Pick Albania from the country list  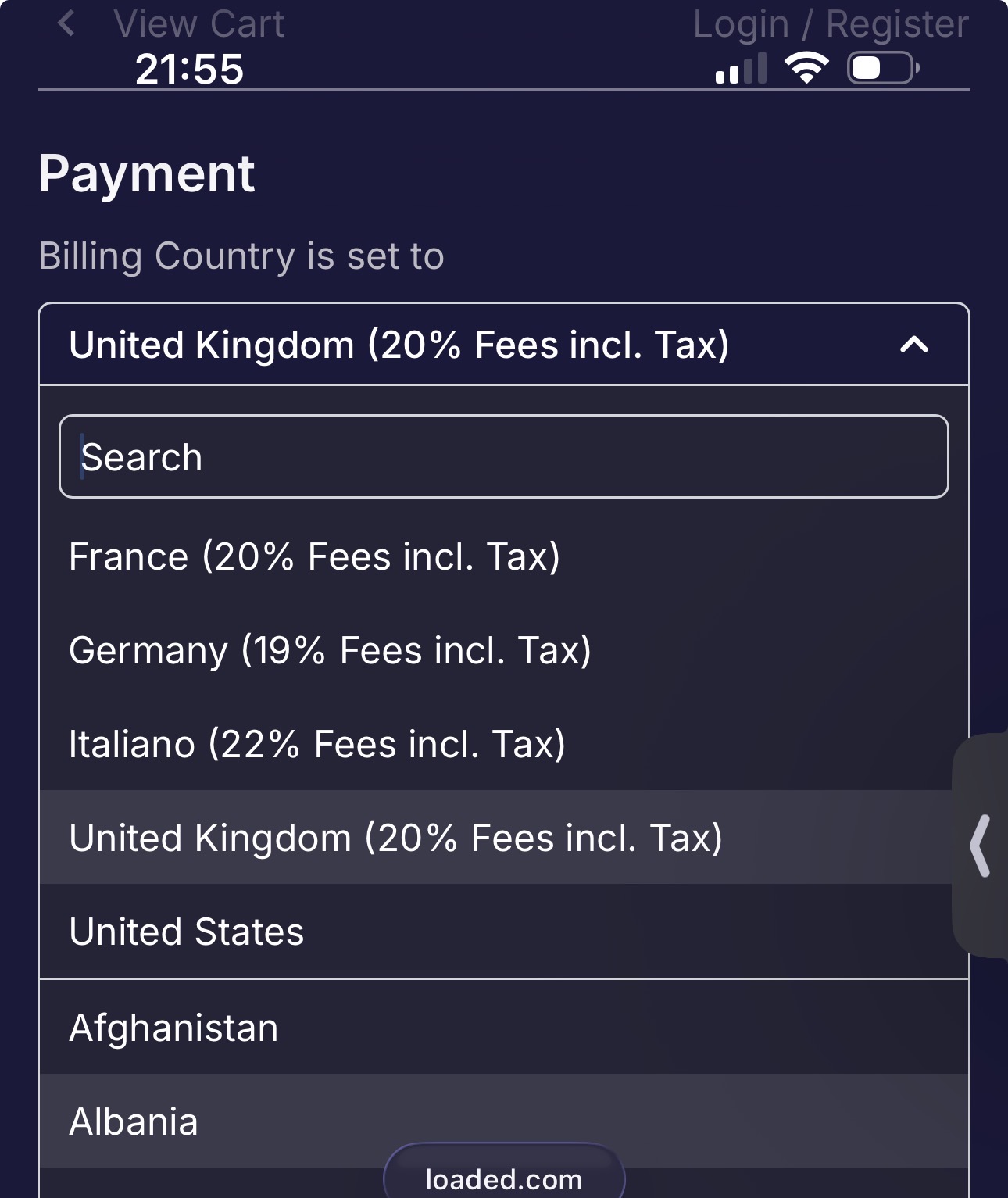pyautogui.click(x=134, y=1122)
